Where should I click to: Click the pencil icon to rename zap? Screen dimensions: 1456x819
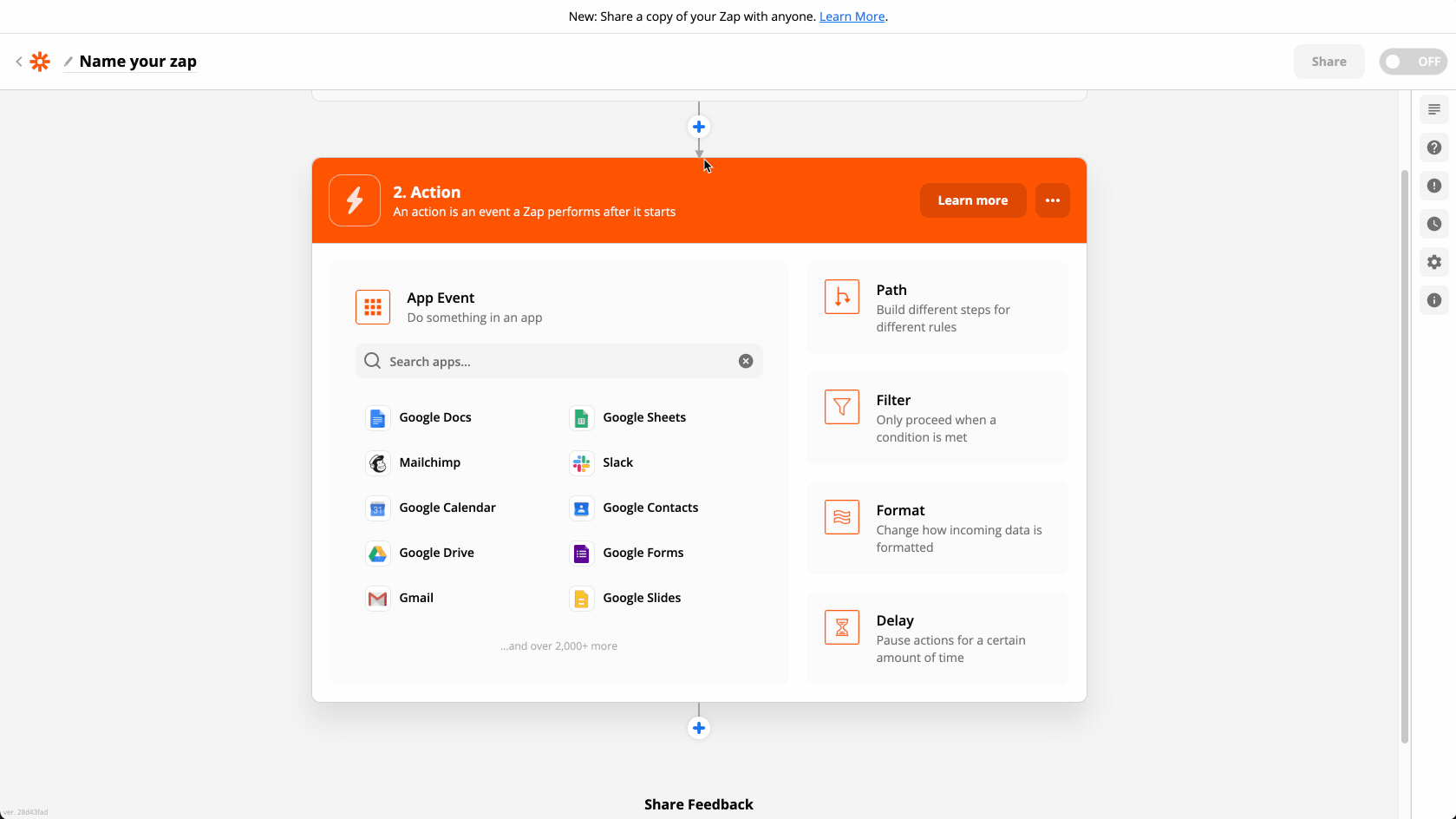click(x=68, y=62)
